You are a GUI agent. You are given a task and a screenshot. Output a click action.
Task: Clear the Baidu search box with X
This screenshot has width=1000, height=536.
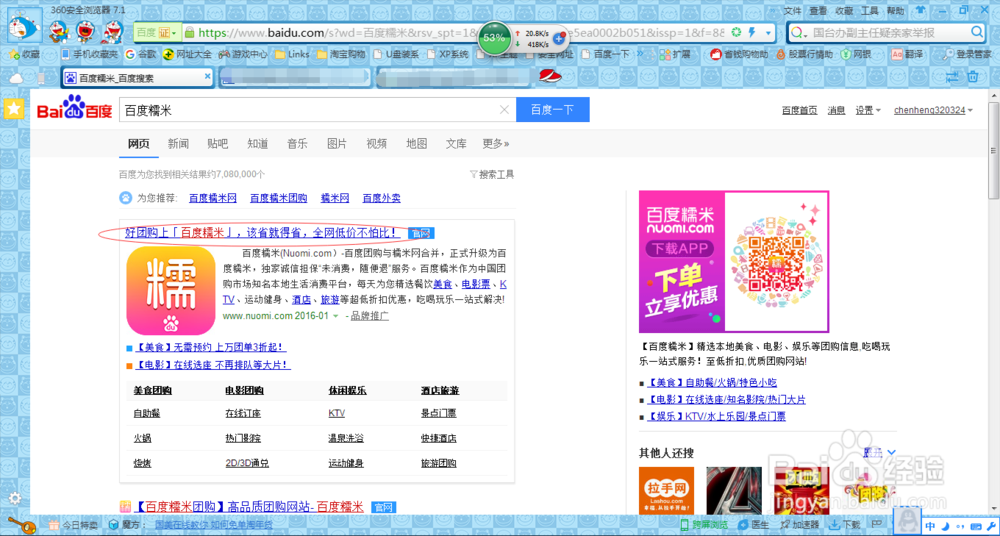point(504,110)
